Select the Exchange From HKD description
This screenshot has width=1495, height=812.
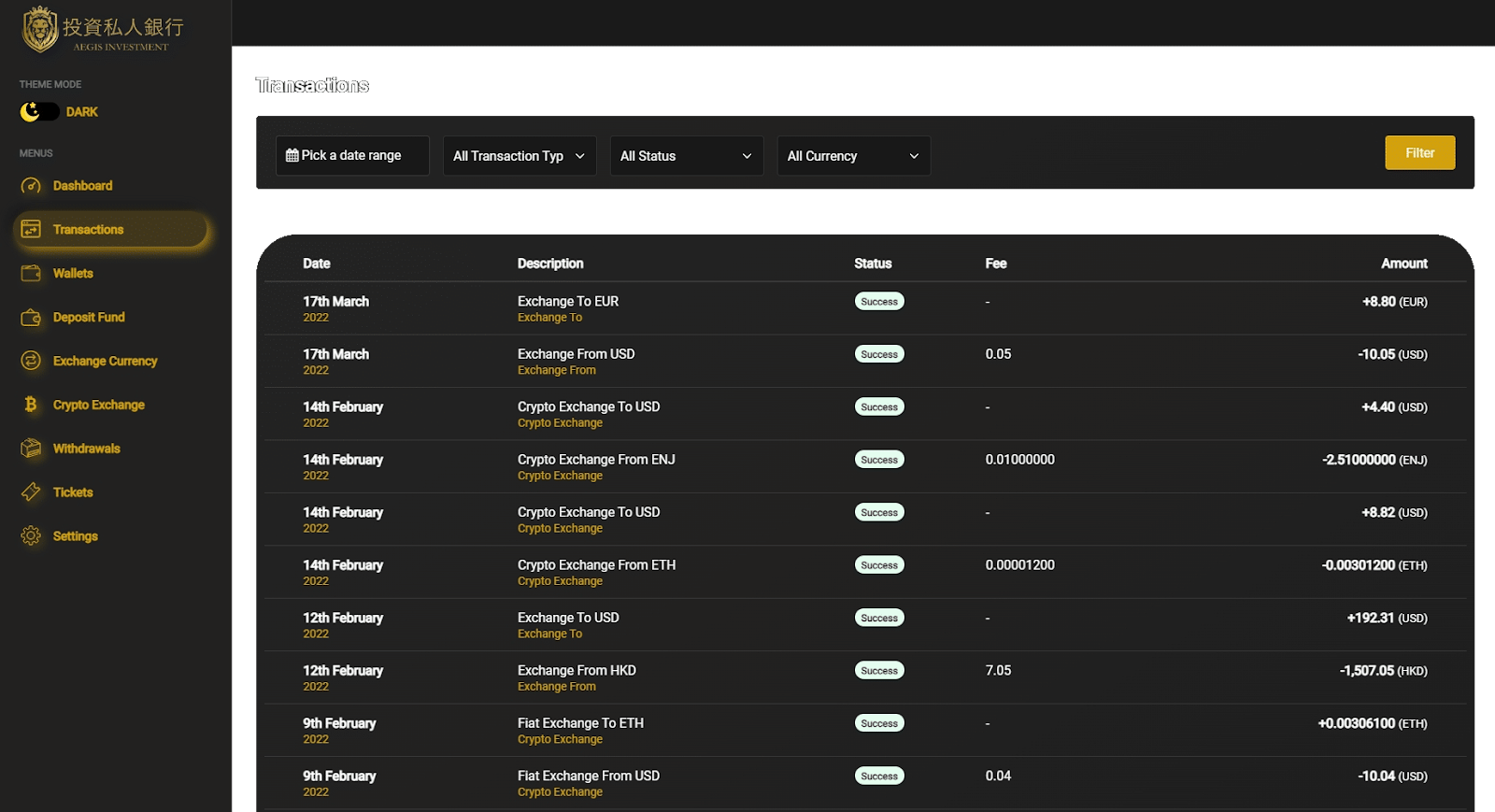coord(577,671)
